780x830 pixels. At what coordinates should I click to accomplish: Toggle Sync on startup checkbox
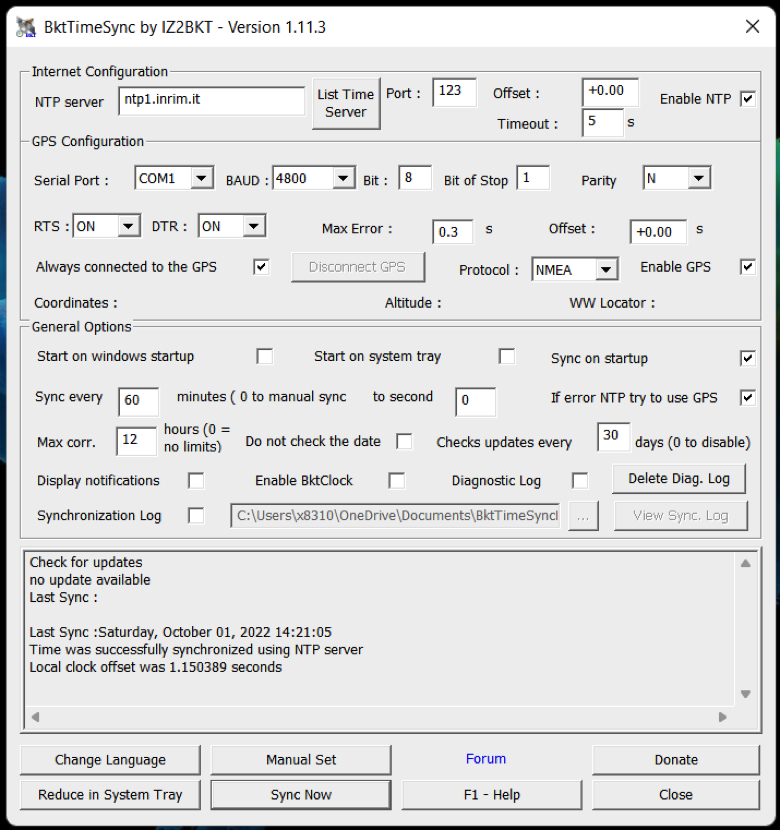(x=747, y=358)
